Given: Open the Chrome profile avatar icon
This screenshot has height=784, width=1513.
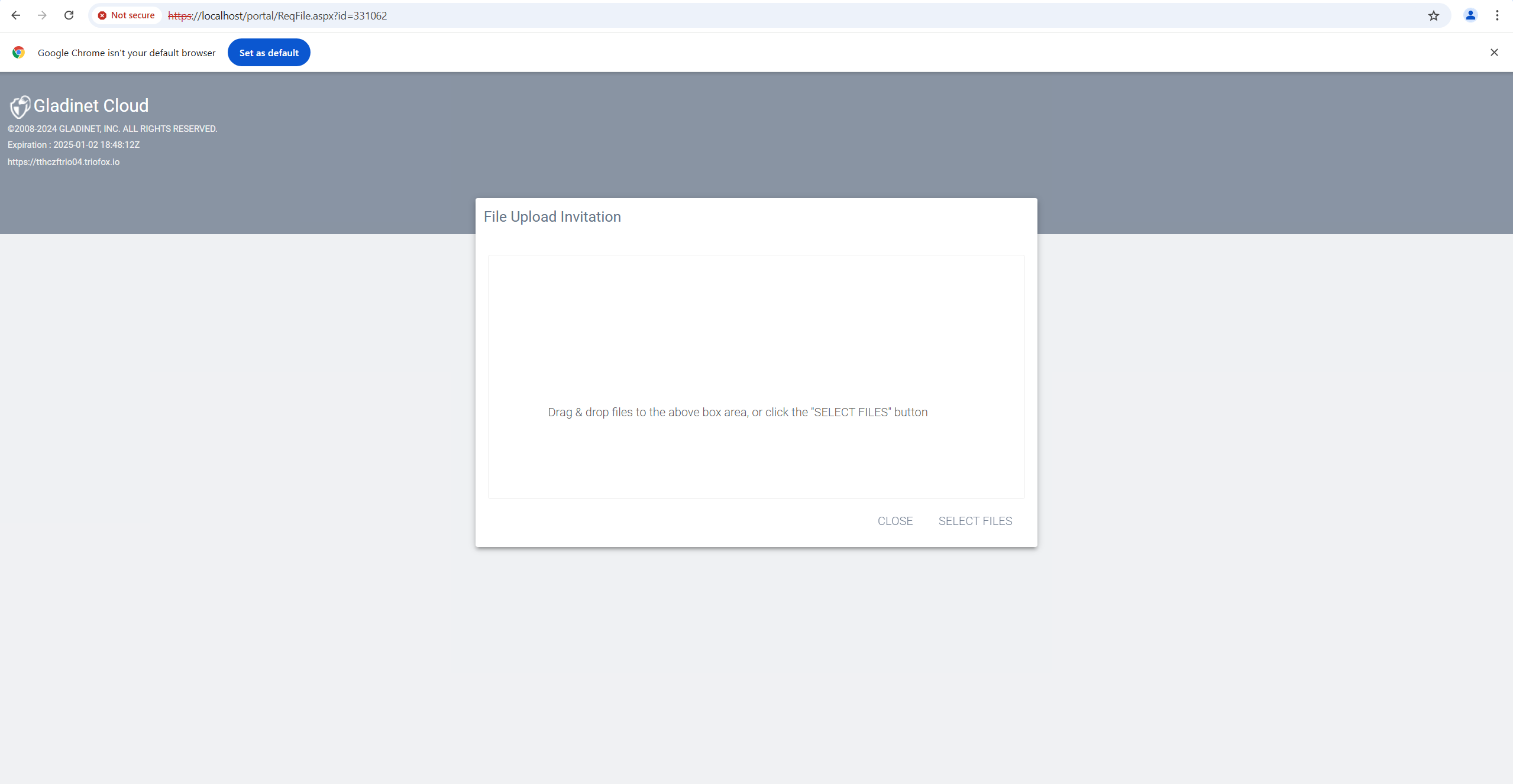Looking at the screenshot, I should coord(1470,15).
